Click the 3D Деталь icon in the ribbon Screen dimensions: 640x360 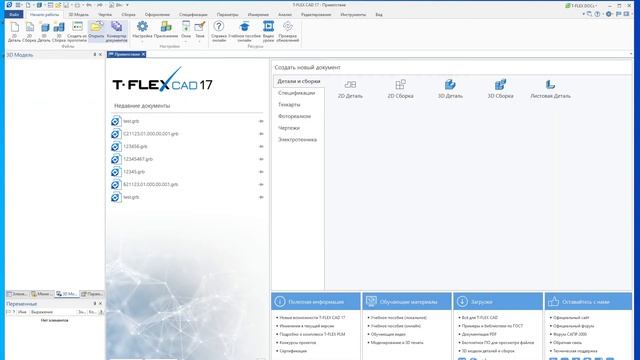[44, 31]
